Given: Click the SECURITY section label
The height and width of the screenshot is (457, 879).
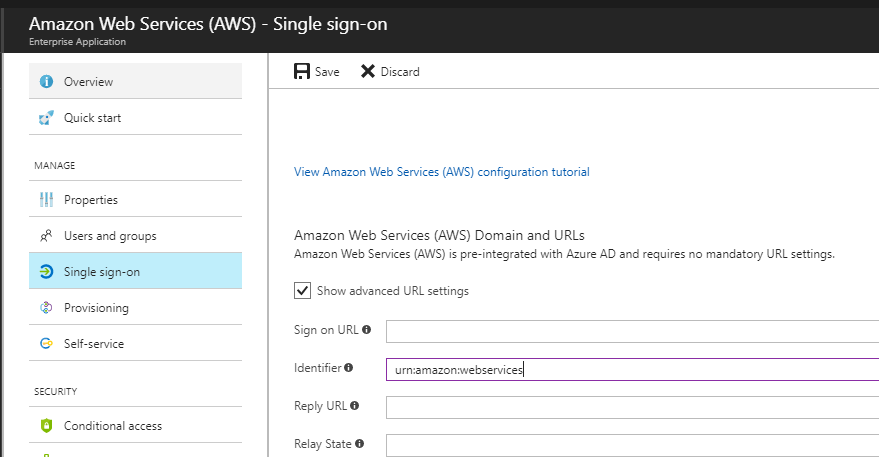Looking at the screenshot, I should (55, 391).
